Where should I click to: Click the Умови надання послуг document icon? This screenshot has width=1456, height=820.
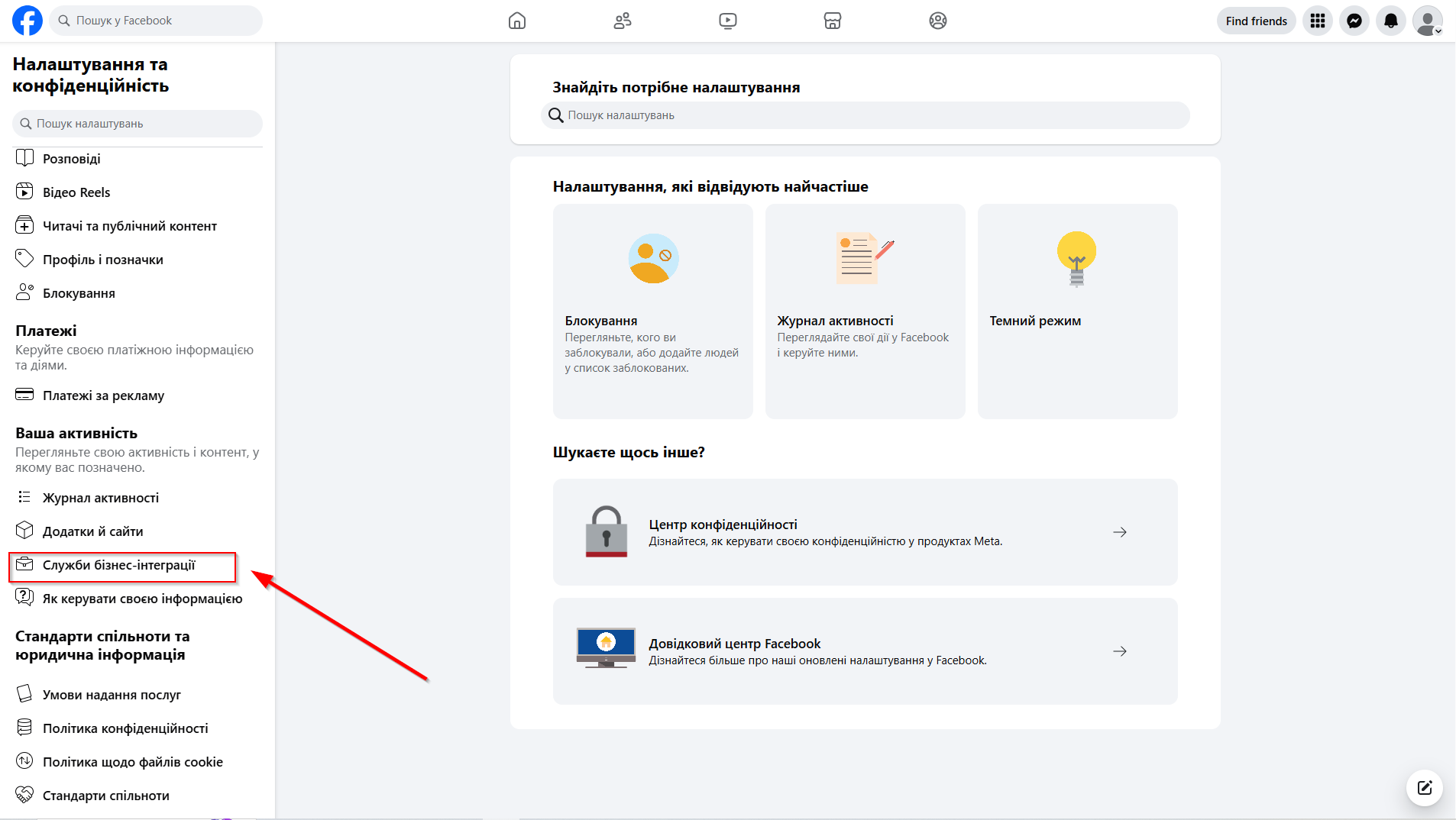tap(24, 693)
